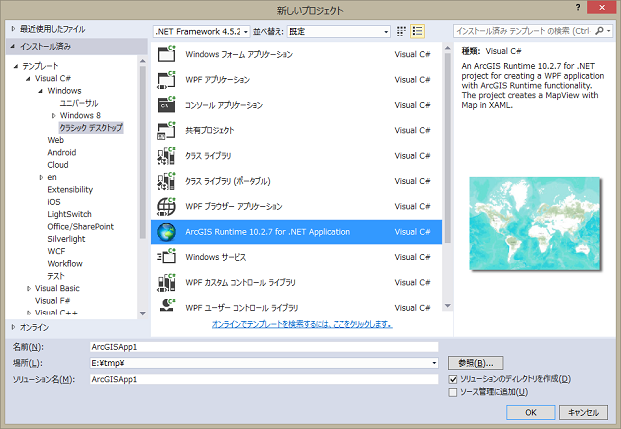This screenshot has width=621, height=429.
Task: Click the ArcGIS Runtime globe icon
Action: 166,232
